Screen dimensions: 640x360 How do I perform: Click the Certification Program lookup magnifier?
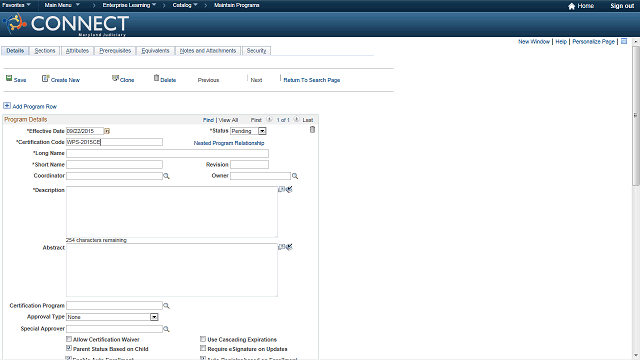coord(166,306)
